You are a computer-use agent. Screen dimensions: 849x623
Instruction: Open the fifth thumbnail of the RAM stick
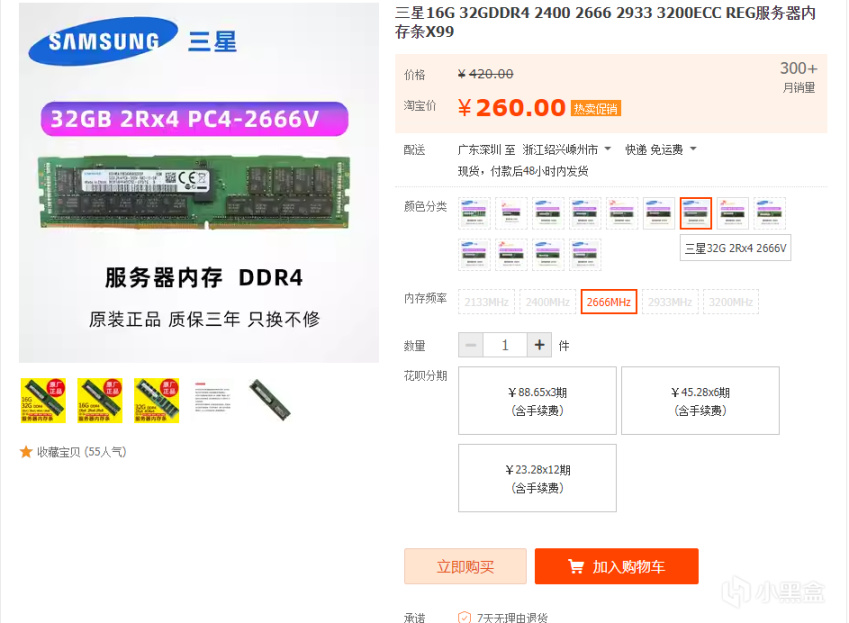(x=270, y=401)
